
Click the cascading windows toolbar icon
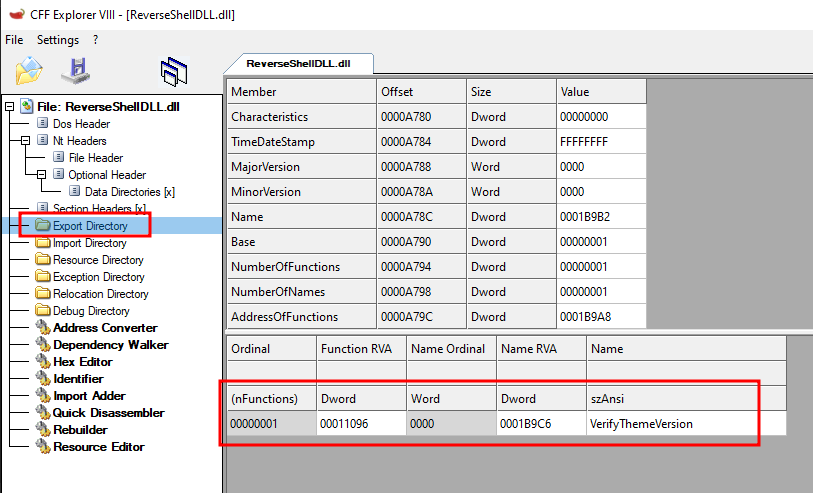click(x=174, y=70)
